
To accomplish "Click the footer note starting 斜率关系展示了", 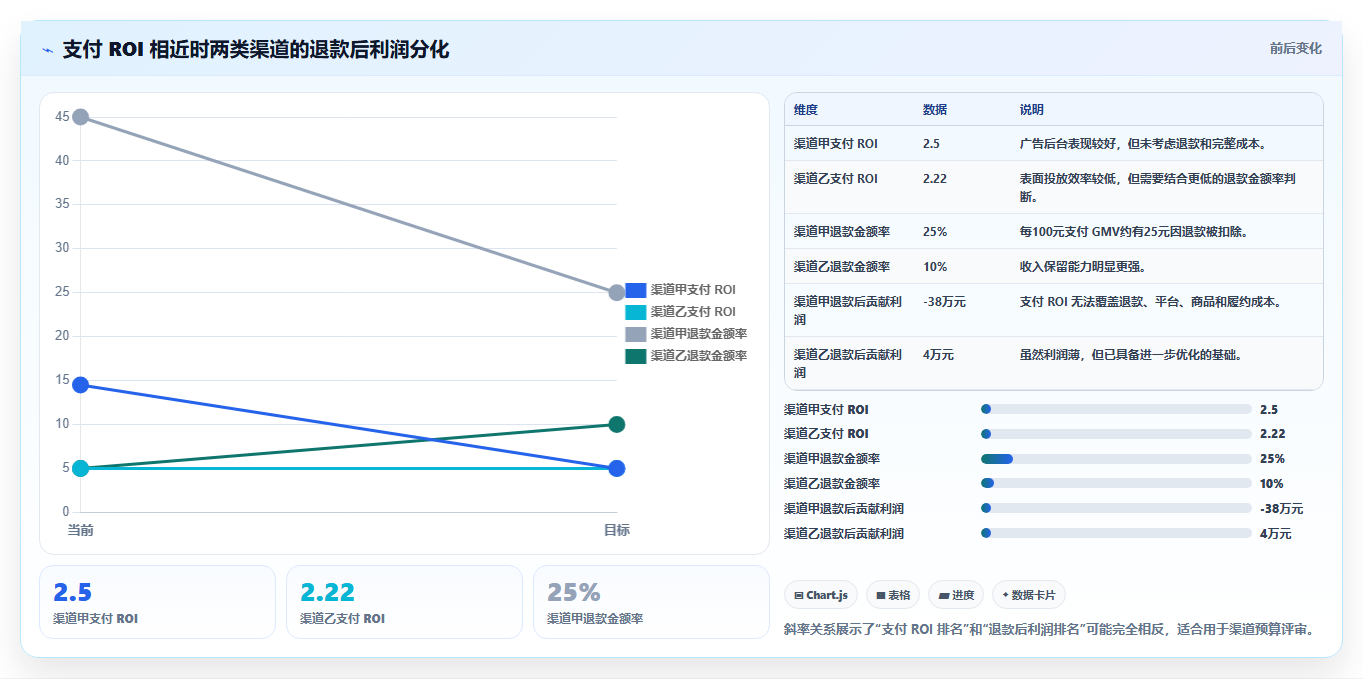I will [x=1049, y=630].
